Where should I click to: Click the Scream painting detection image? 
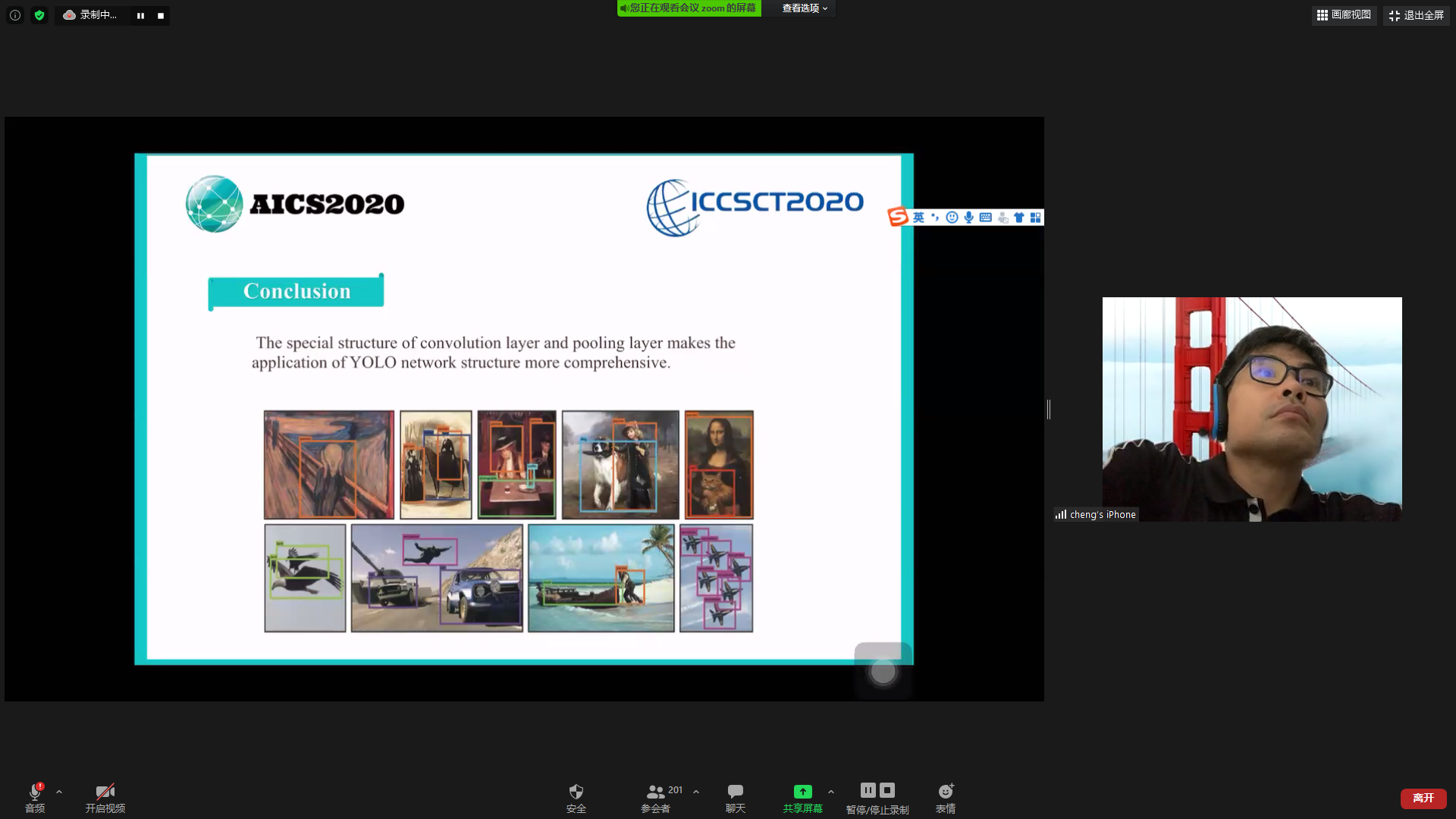(329, 465)
